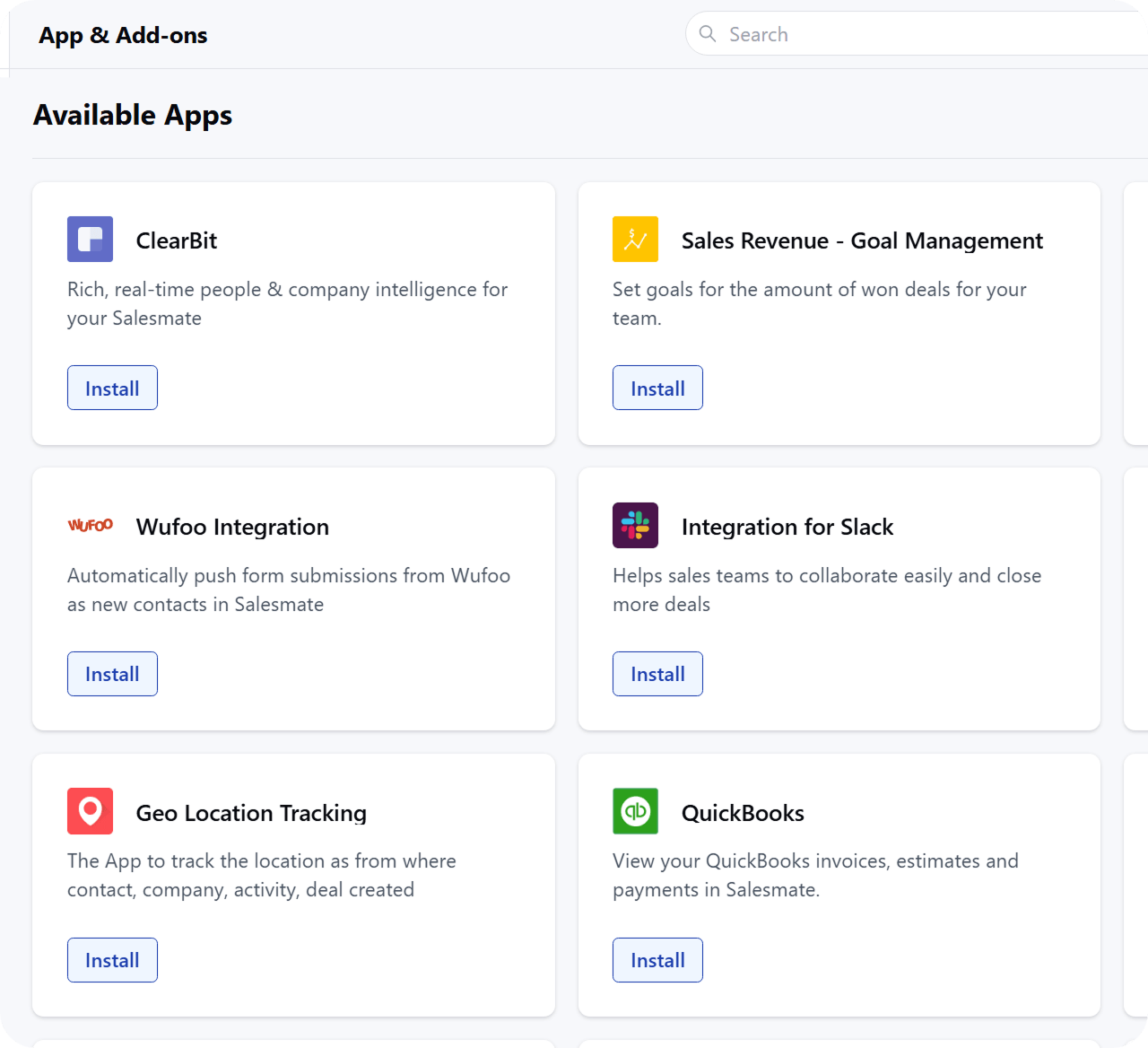Click the magnifier icon in search bar
Image resolution: width=1148 pixels, height=1048 pixels.
pos(708,34)
